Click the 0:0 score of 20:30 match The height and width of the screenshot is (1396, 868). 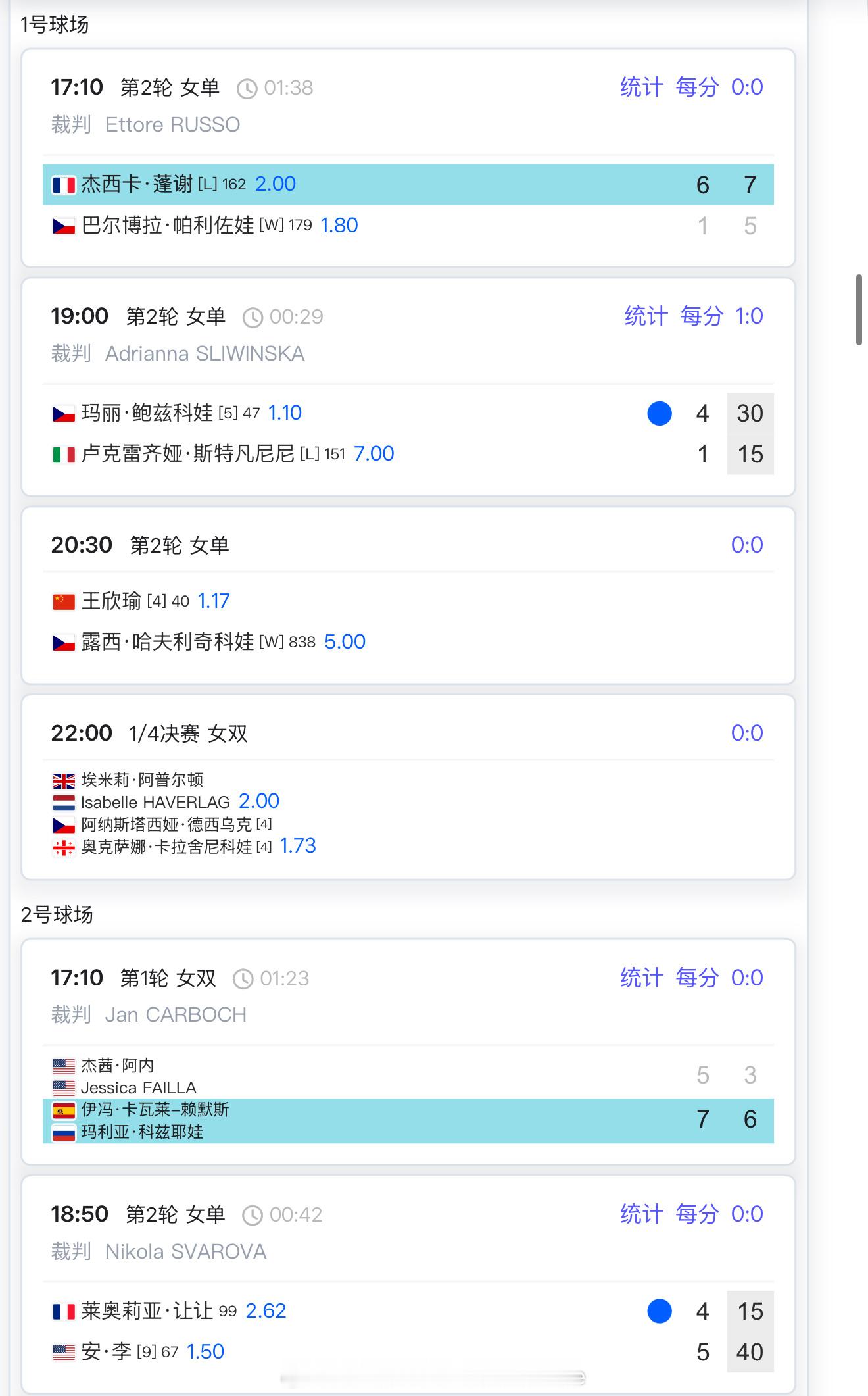(747, 545)
